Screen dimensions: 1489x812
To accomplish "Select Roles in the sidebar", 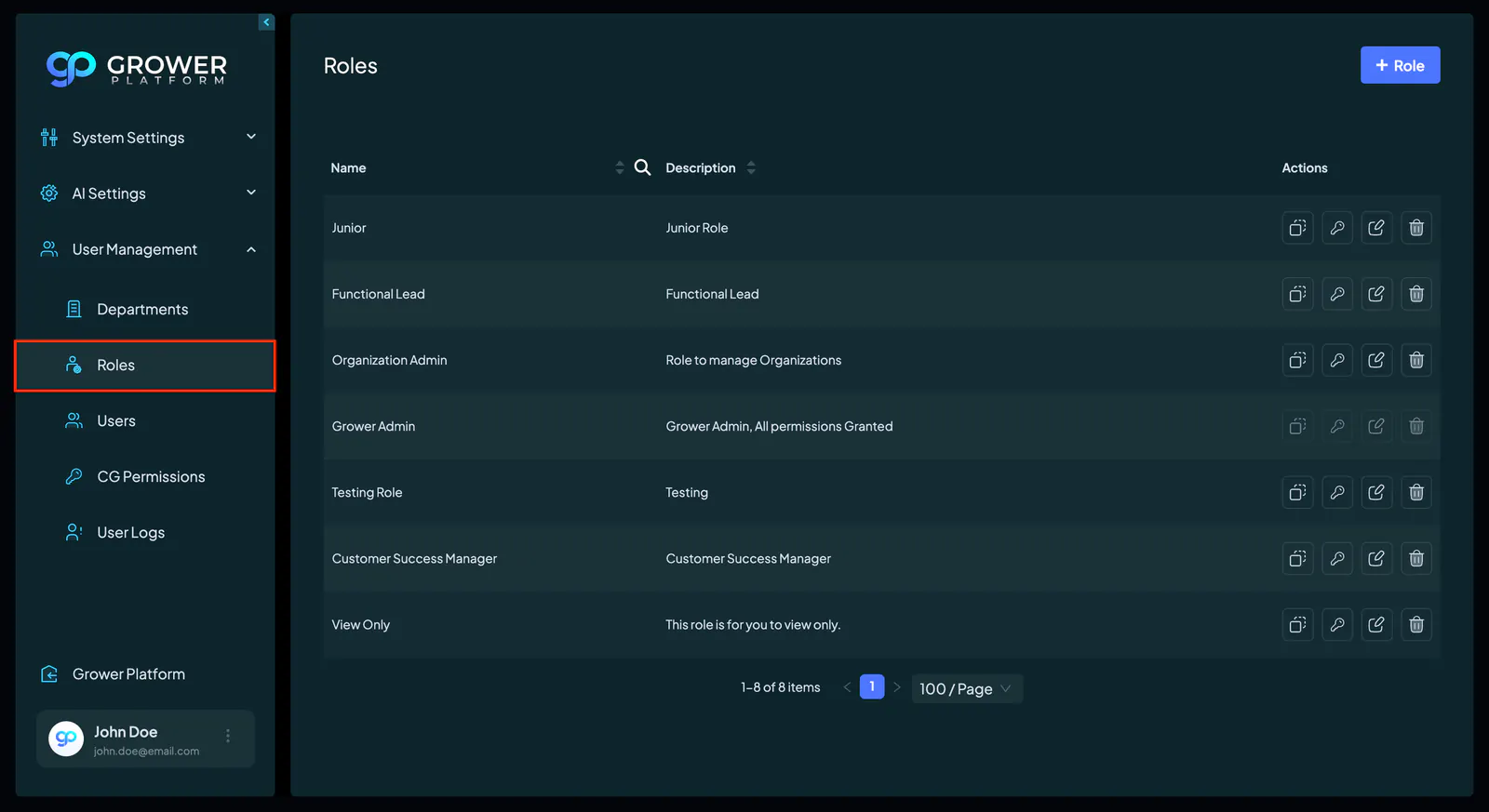I will click(145, 366).
